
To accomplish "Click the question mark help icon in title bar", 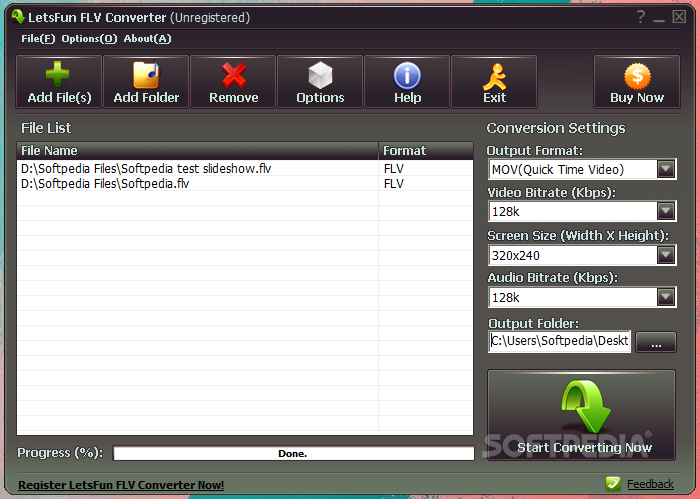I will click(641, 17).
